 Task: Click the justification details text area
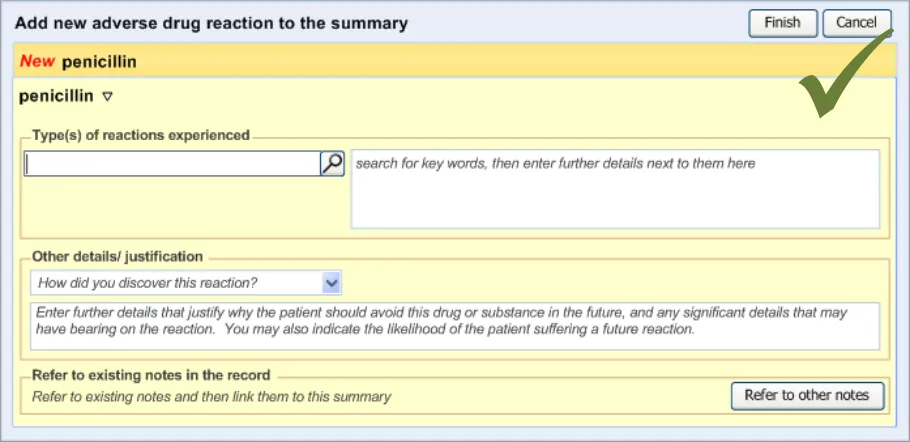click(454, 326)
